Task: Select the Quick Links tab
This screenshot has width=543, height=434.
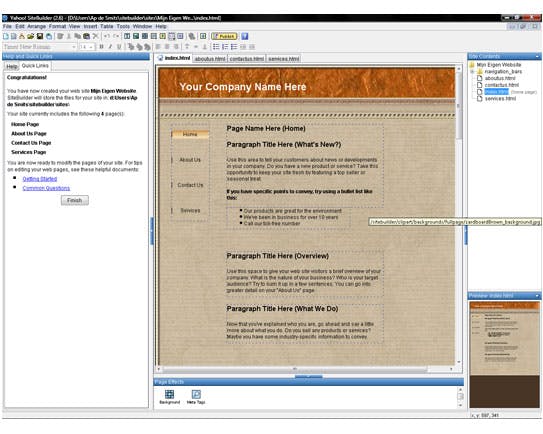Action: [35, 65]
